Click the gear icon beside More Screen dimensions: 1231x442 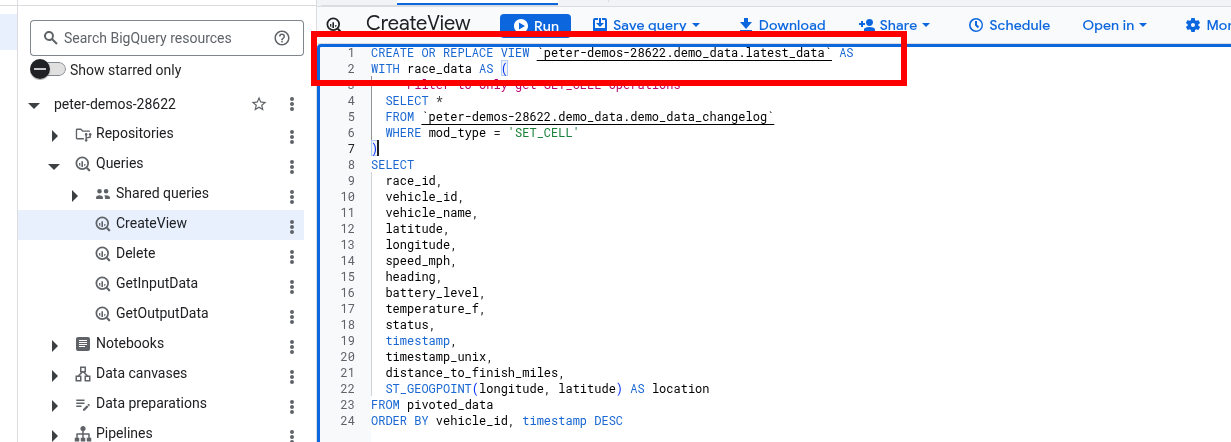coord(1192,25)
